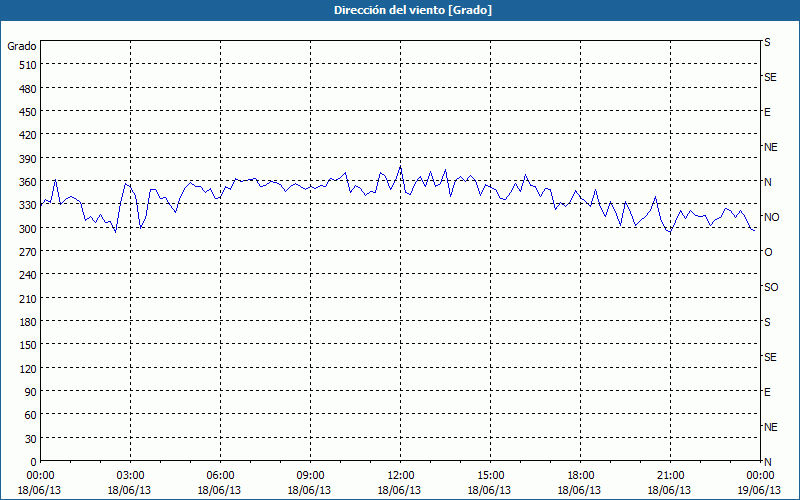Select the 06:00 time axis label
The image size is (800, 500).
[220, 476]
